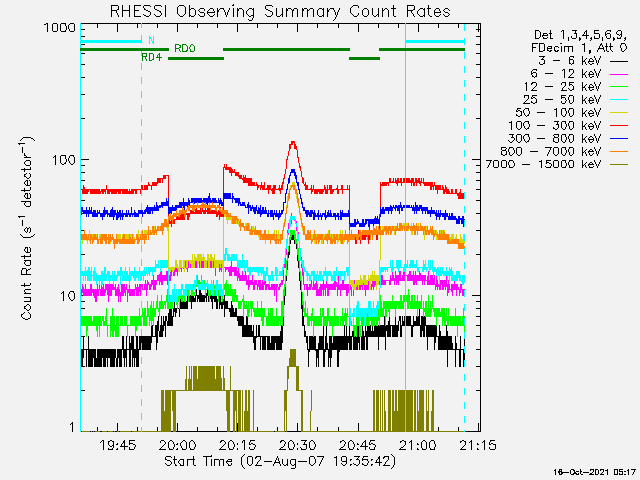Click the lower green RD4 bar near 20:05
Viewport: 640px width, 480px height.
click(x=196, y=58)
